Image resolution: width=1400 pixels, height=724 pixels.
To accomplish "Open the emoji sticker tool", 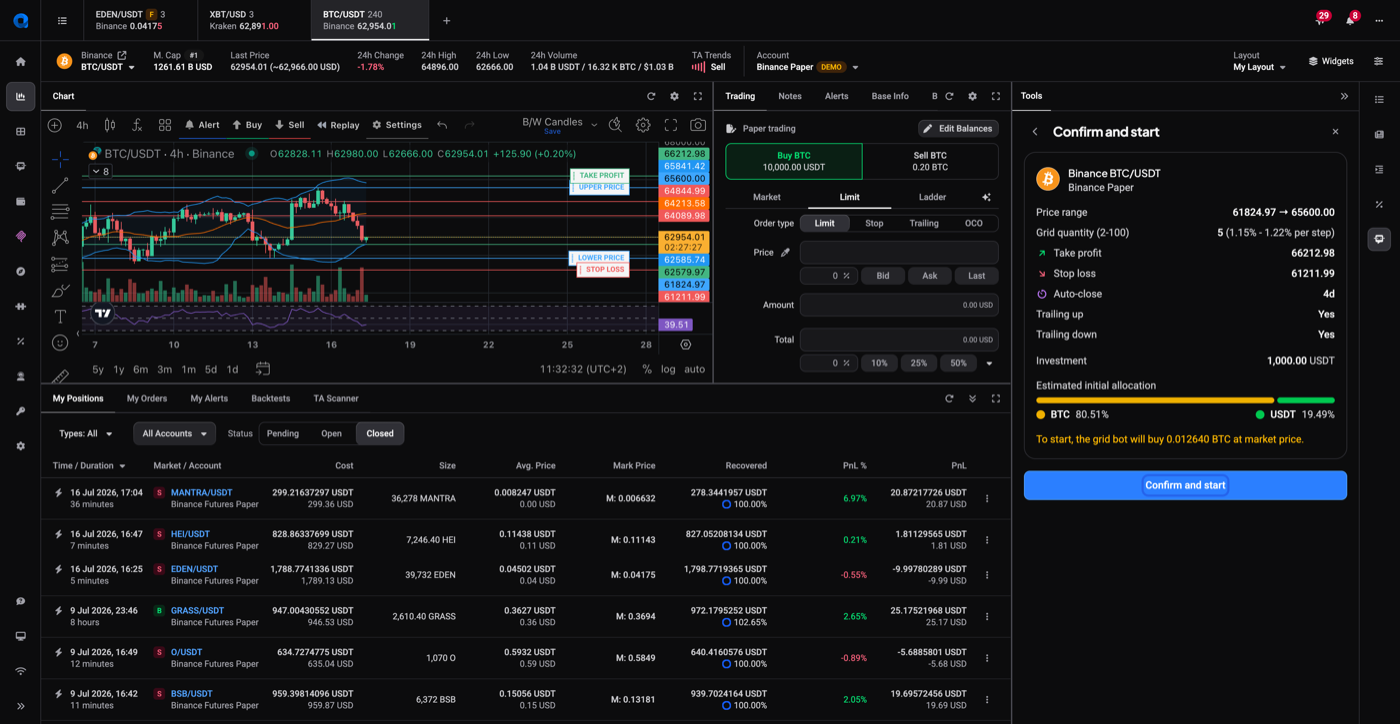I will (x=60, y=343).
